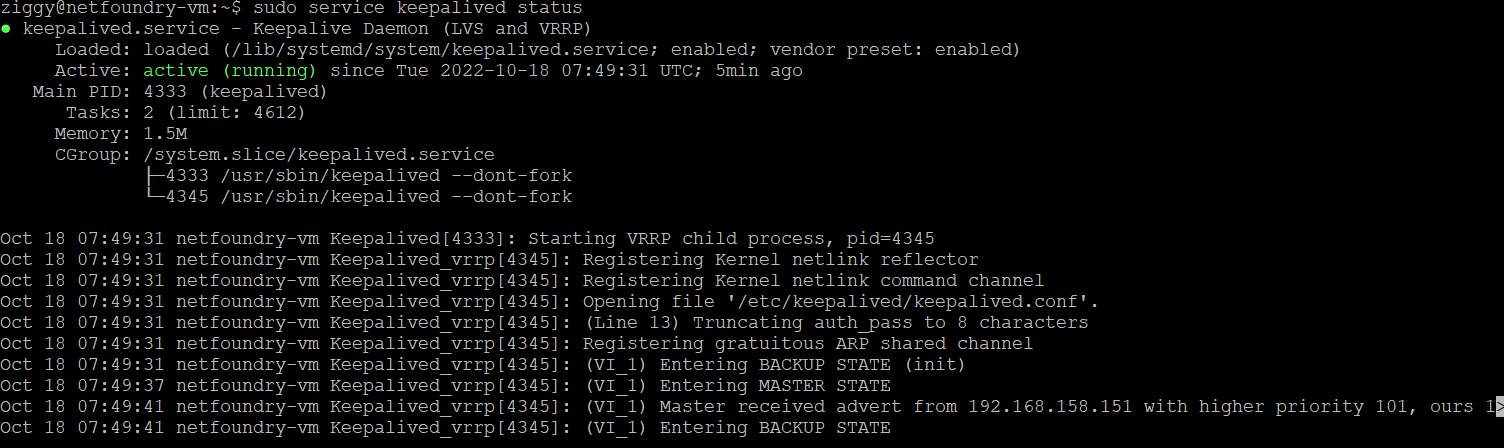Click the tree branch before PID 4333
The image size is (1504, 448).
155,176
